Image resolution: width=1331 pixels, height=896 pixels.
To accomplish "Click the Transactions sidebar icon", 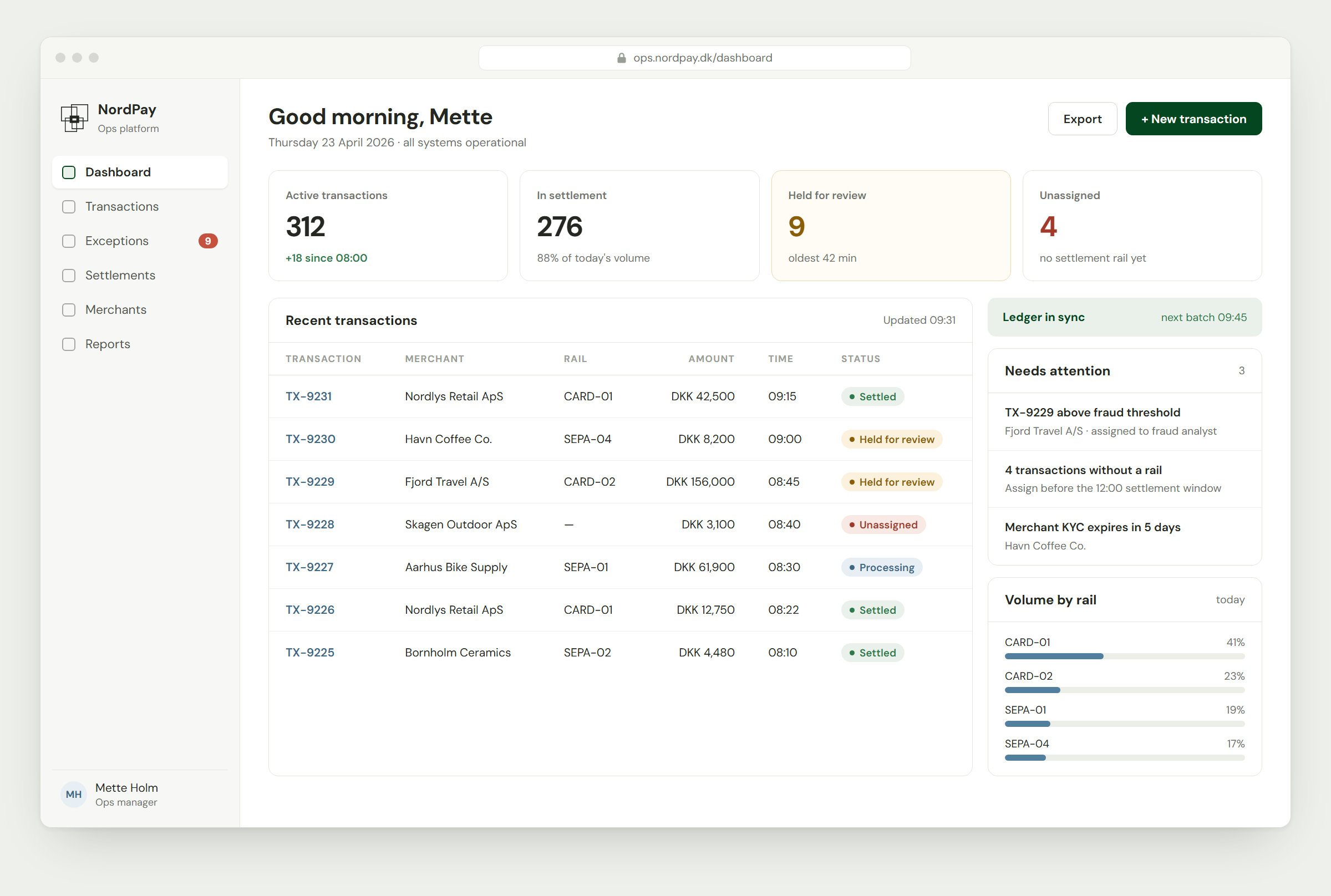I will click(69, 206).
